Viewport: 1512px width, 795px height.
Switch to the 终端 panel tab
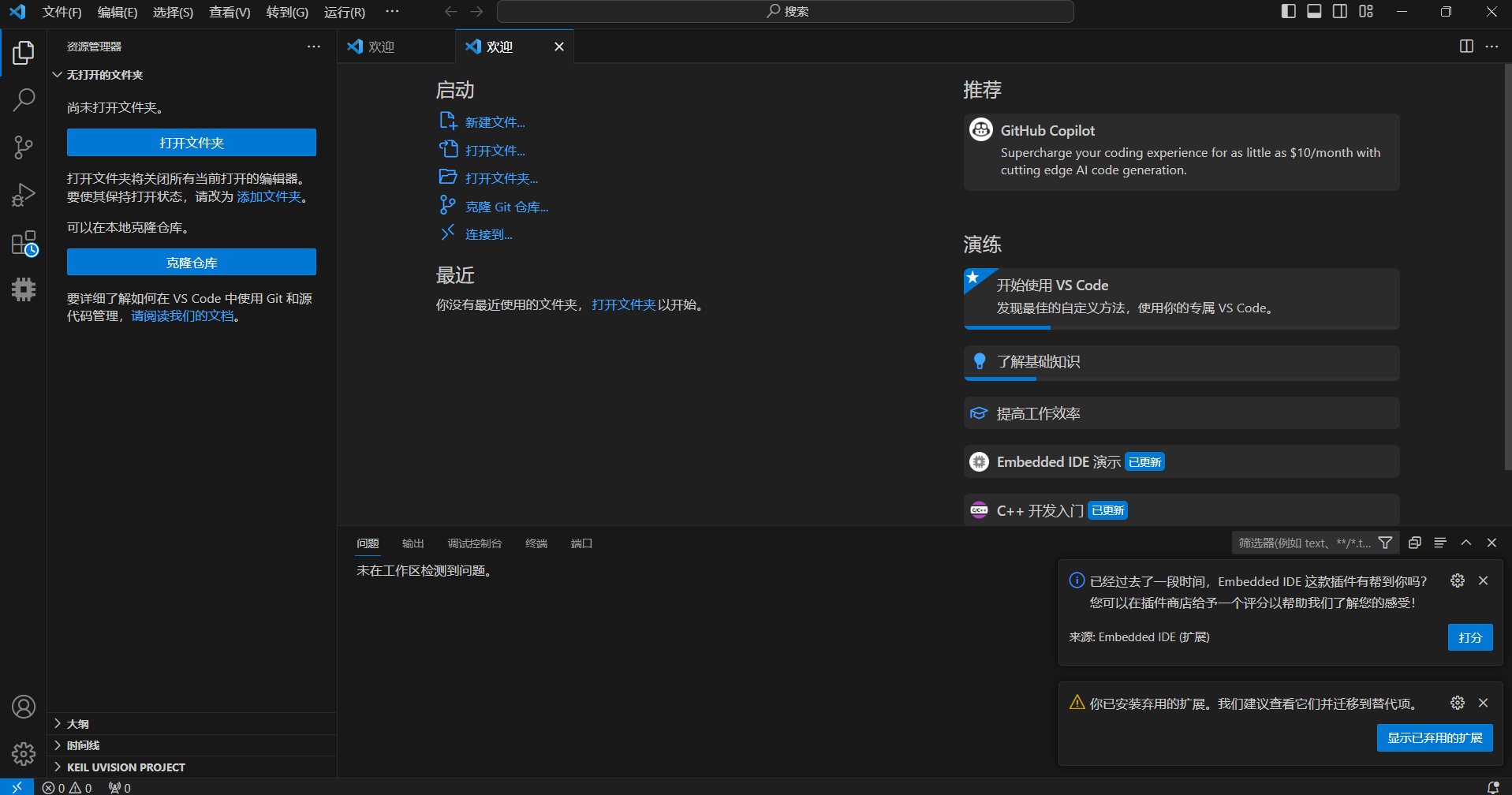pos(536,543)
